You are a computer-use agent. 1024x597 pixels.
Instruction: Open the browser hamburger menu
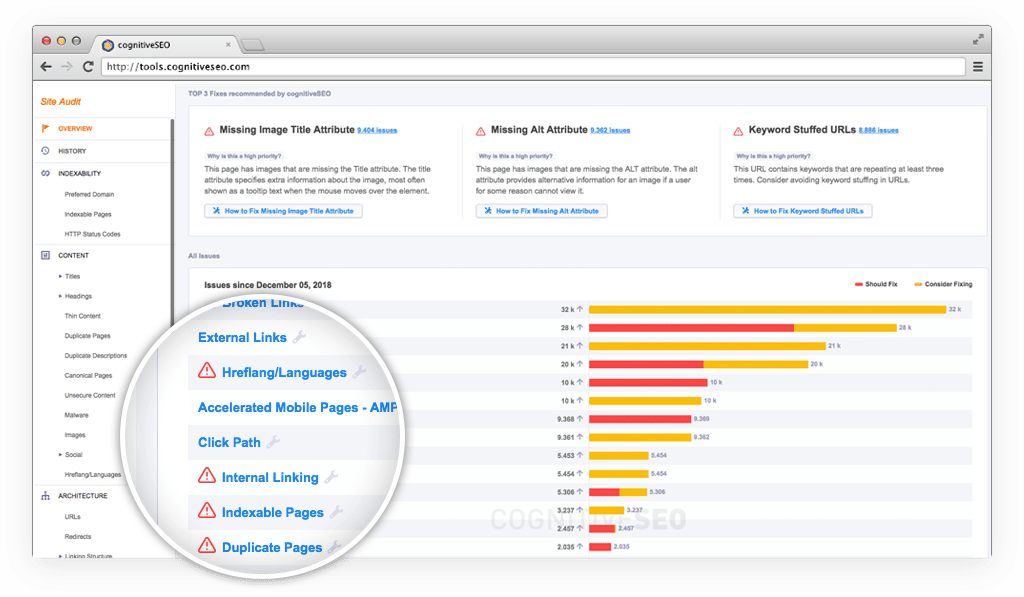978,67
